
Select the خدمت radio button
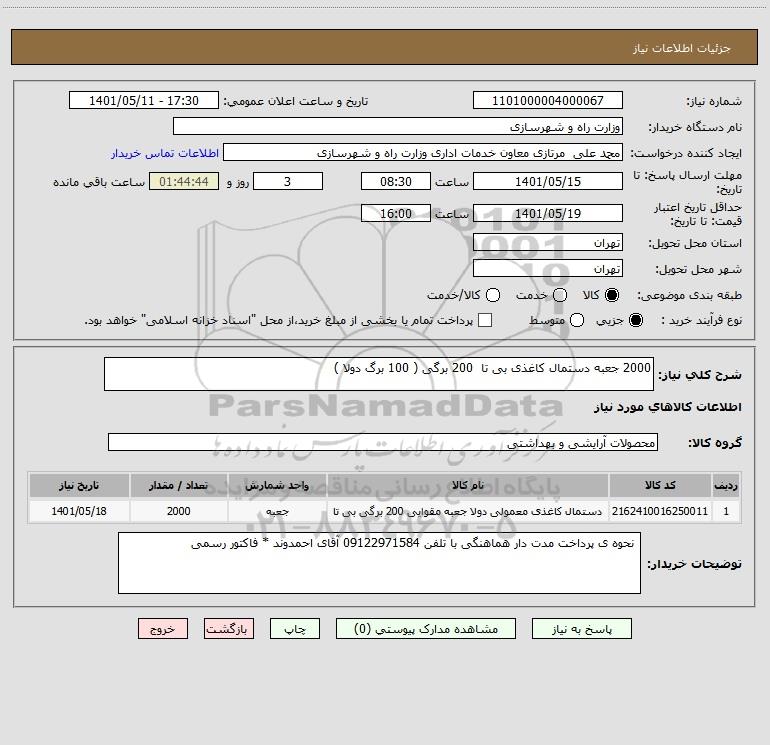tap(560, 295)
